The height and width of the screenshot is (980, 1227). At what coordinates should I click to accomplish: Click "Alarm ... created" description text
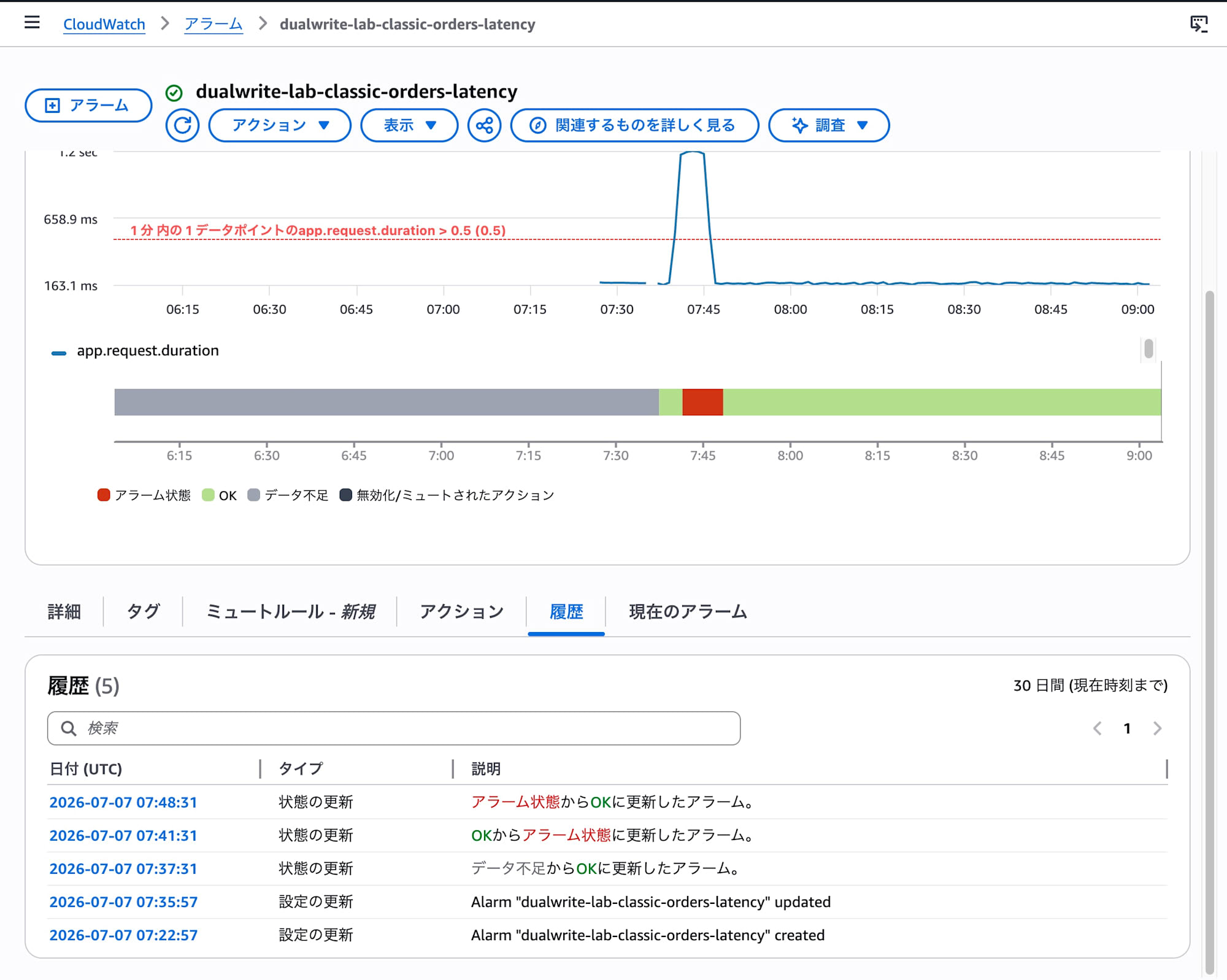648,935
